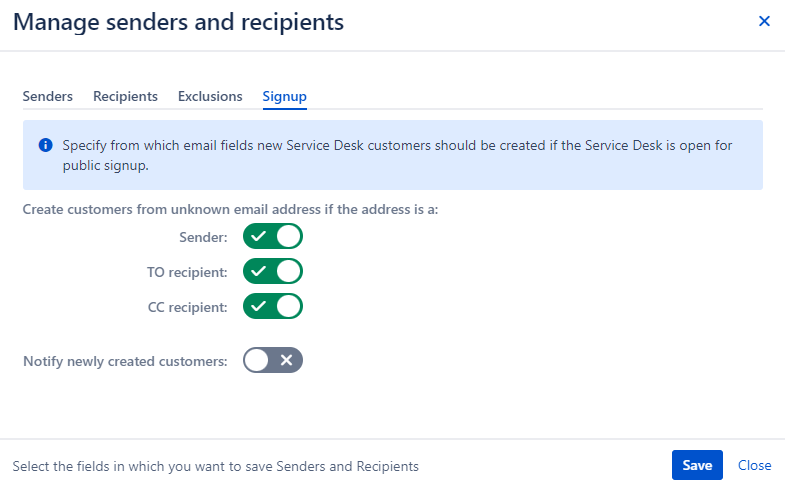The width and height of the screenshot is (785, 484).
Task: Click the blue info icon in the banner
Action: point(46,145)
